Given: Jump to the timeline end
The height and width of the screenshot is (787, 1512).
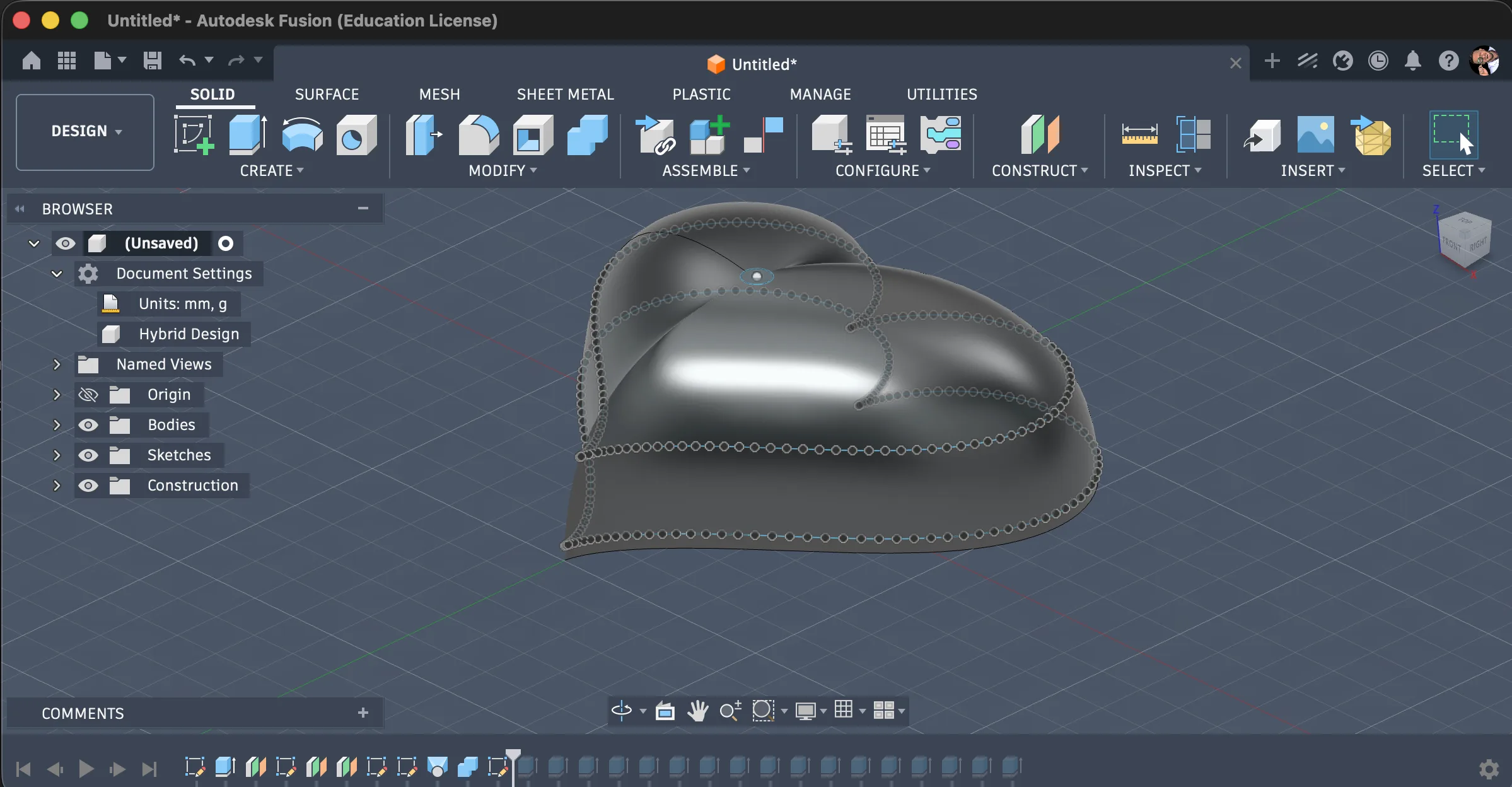Looking at the screenshot, I should tap(149, 769).
